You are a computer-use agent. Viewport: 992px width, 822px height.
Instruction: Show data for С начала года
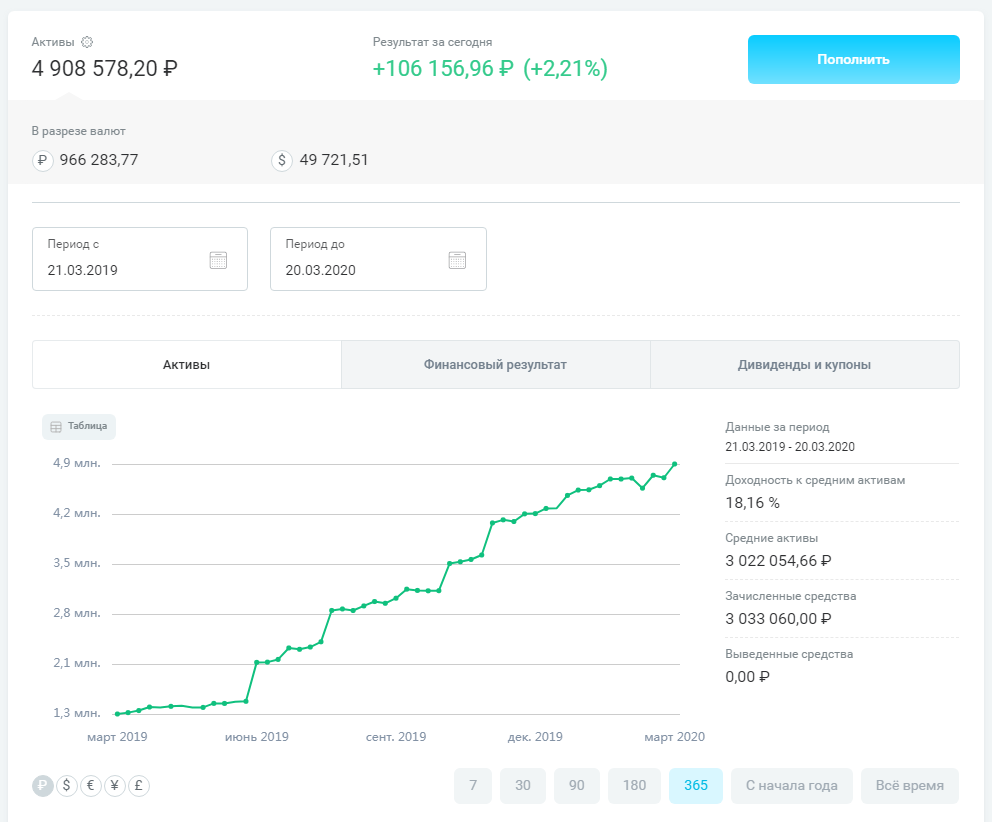tap(791, 786)
